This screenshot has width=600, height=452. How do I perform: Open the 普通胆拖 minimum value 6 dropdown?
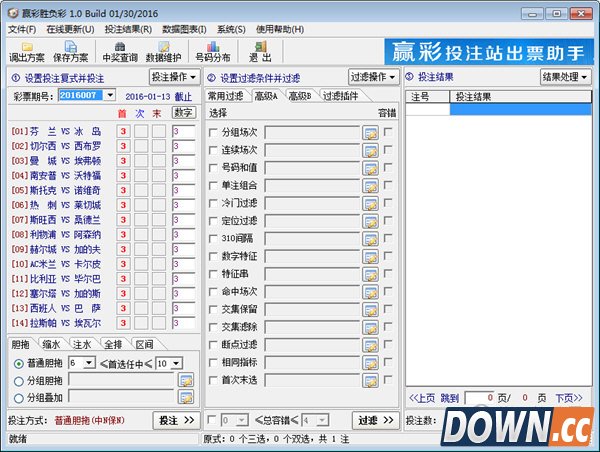point(89,363)
